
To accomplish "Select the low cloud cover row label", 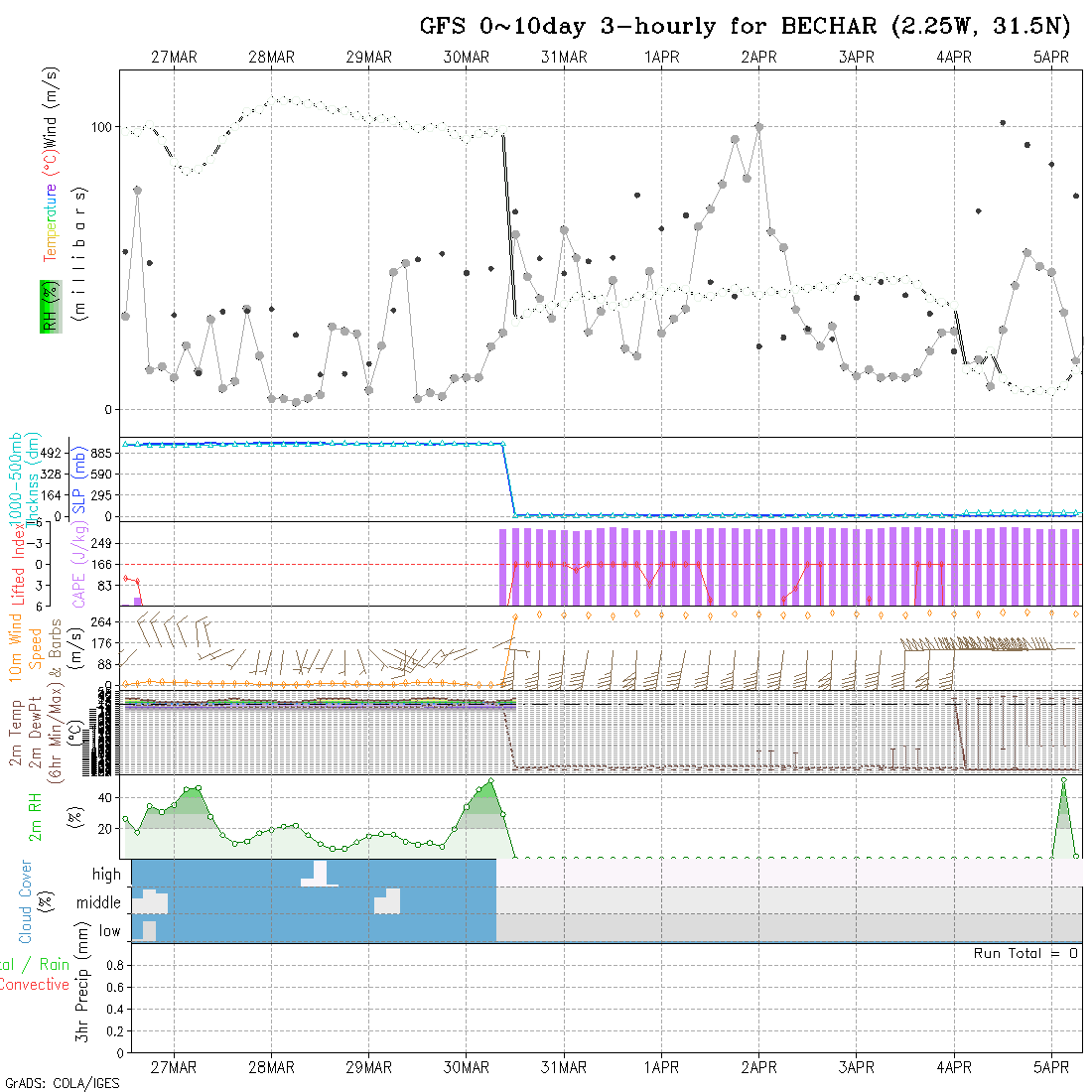I will [x=109, y=931].
